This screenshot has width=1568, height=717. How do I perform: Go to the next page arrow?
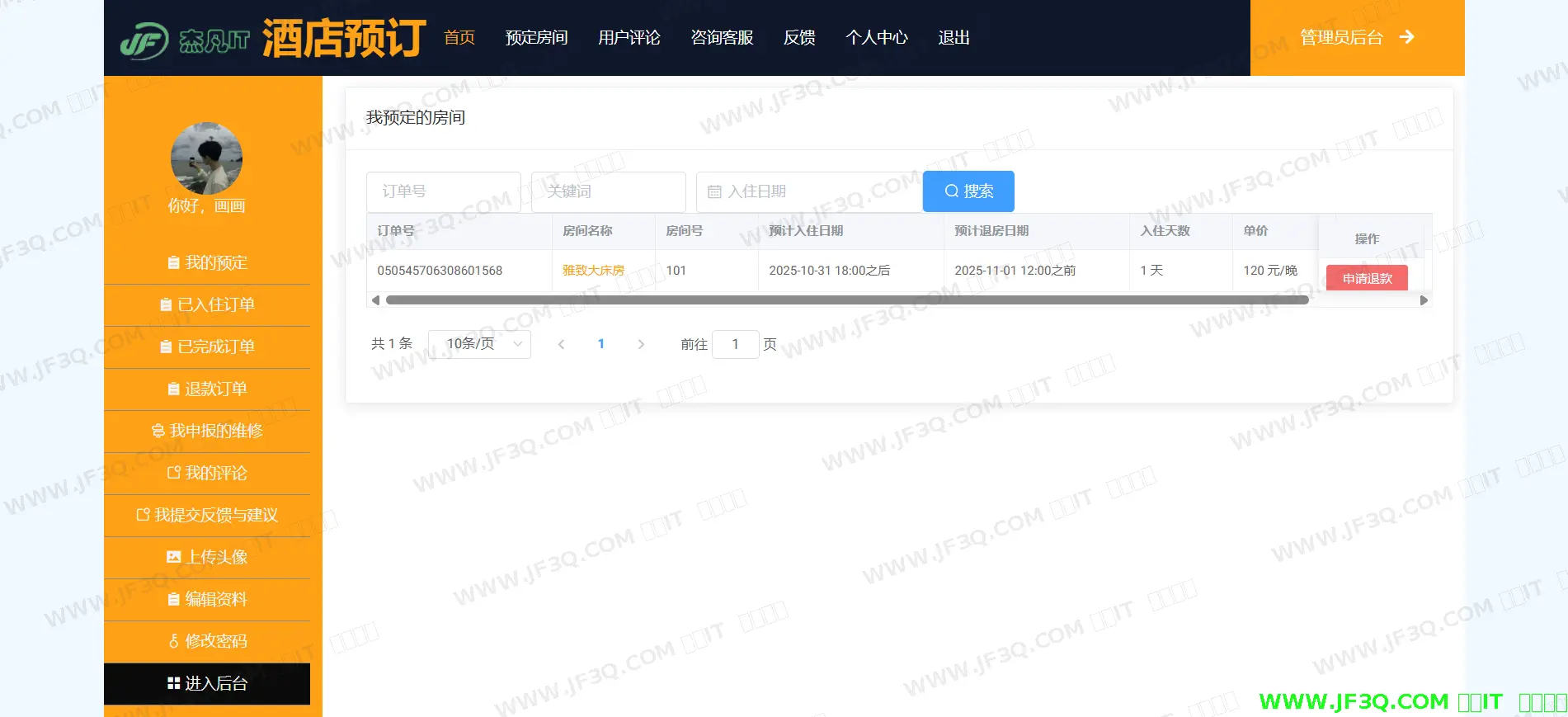[x=641, y=344]
